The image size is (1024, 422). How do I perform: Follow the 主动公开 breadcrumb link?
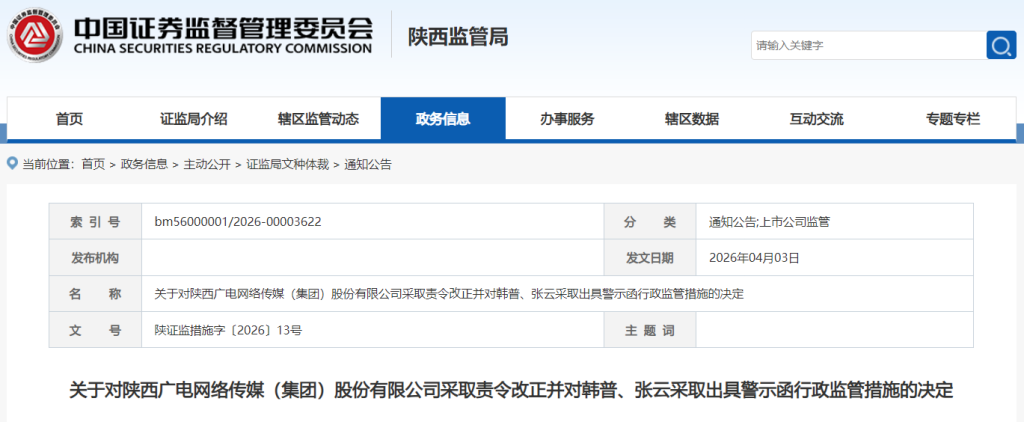(207, 164)
